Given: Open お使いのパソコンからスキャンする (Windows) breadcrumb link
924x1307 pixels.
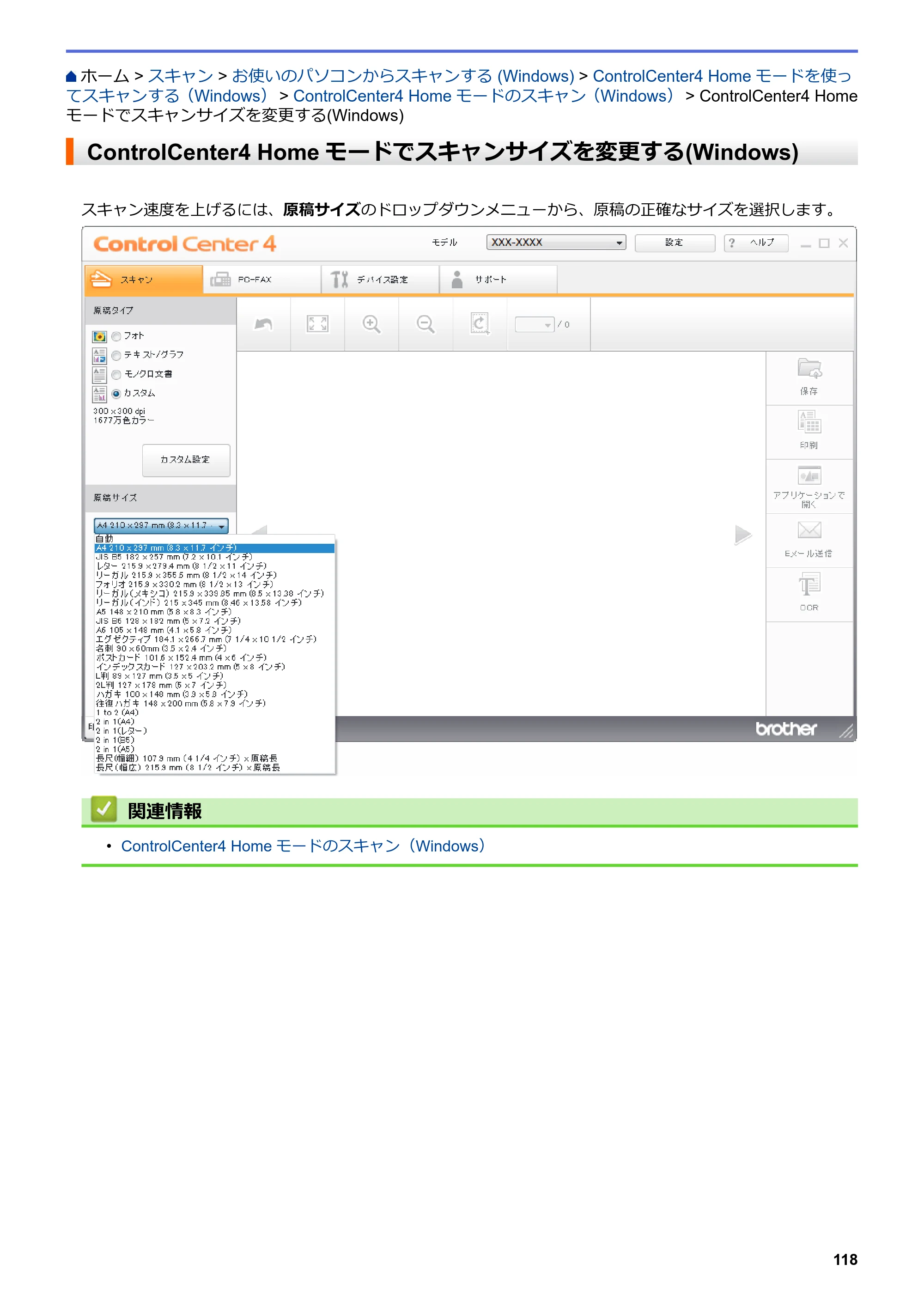Looking at the screenshot, I should [403, 76].
